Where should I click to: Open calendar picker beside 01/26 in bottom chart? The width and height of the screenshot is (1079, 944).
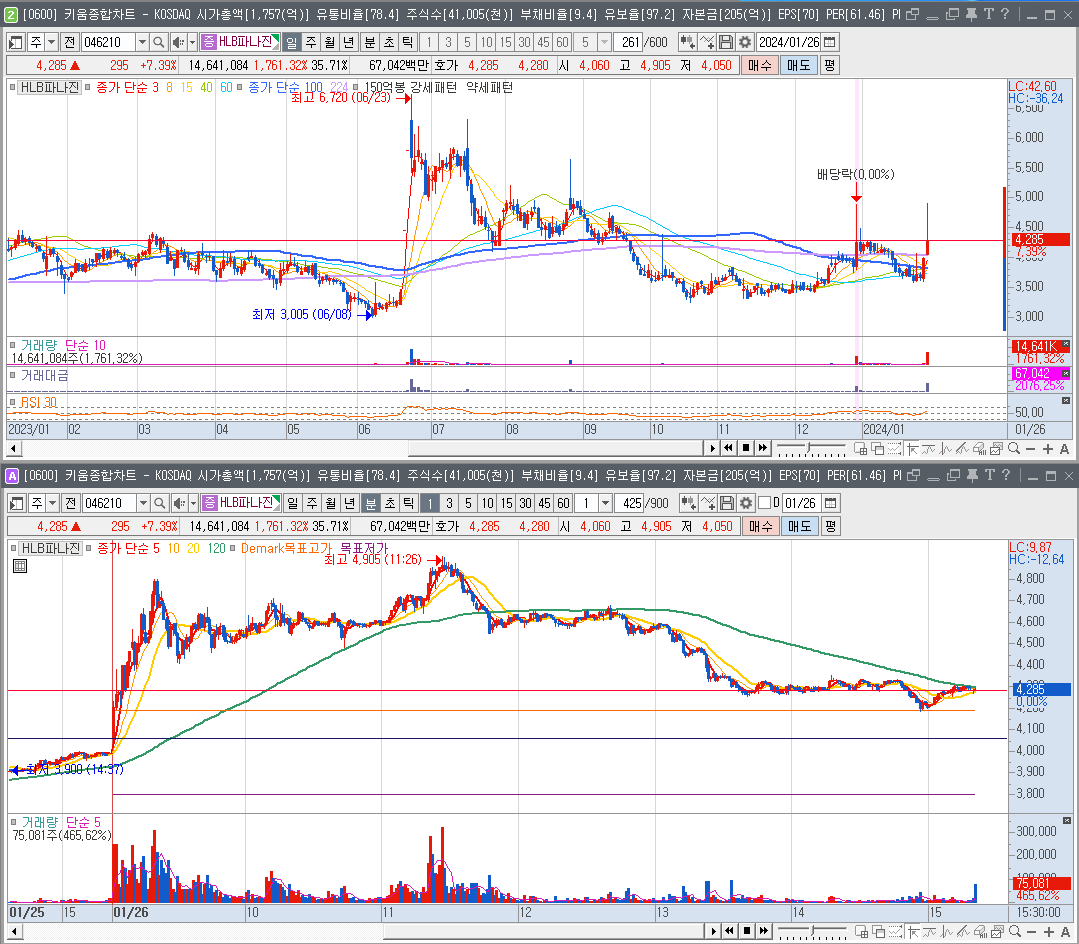click(x=830, y=504)
